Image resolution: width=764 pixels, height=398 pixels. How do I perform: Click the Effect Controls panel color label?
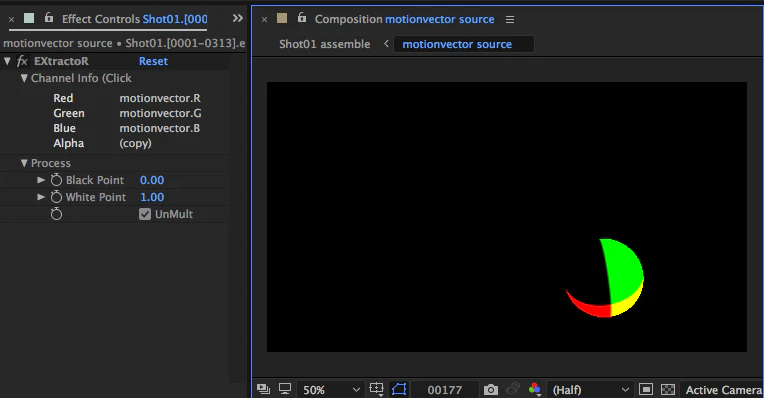tap(29, 18)
